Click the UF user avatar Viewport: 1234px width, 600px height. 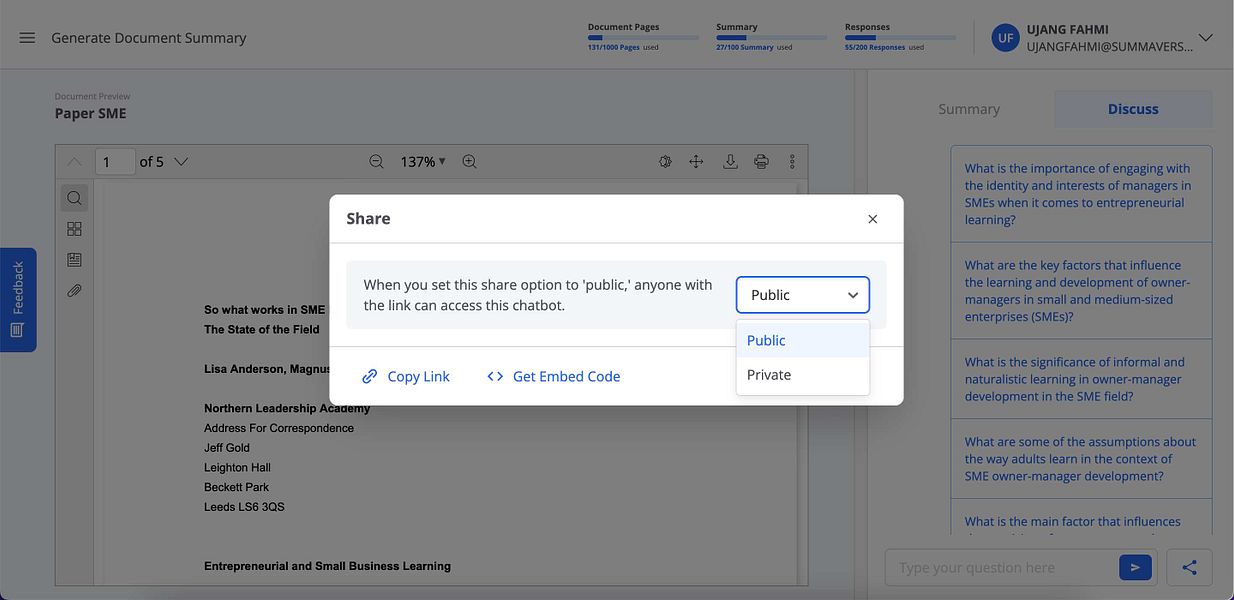point(1005,38)
